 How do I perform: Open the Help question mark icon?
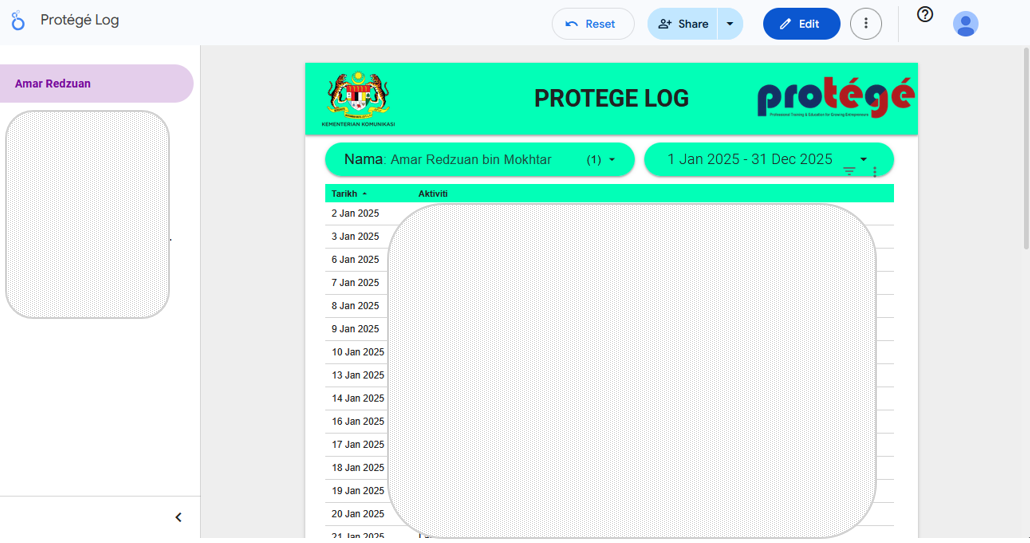coord(925,14)
